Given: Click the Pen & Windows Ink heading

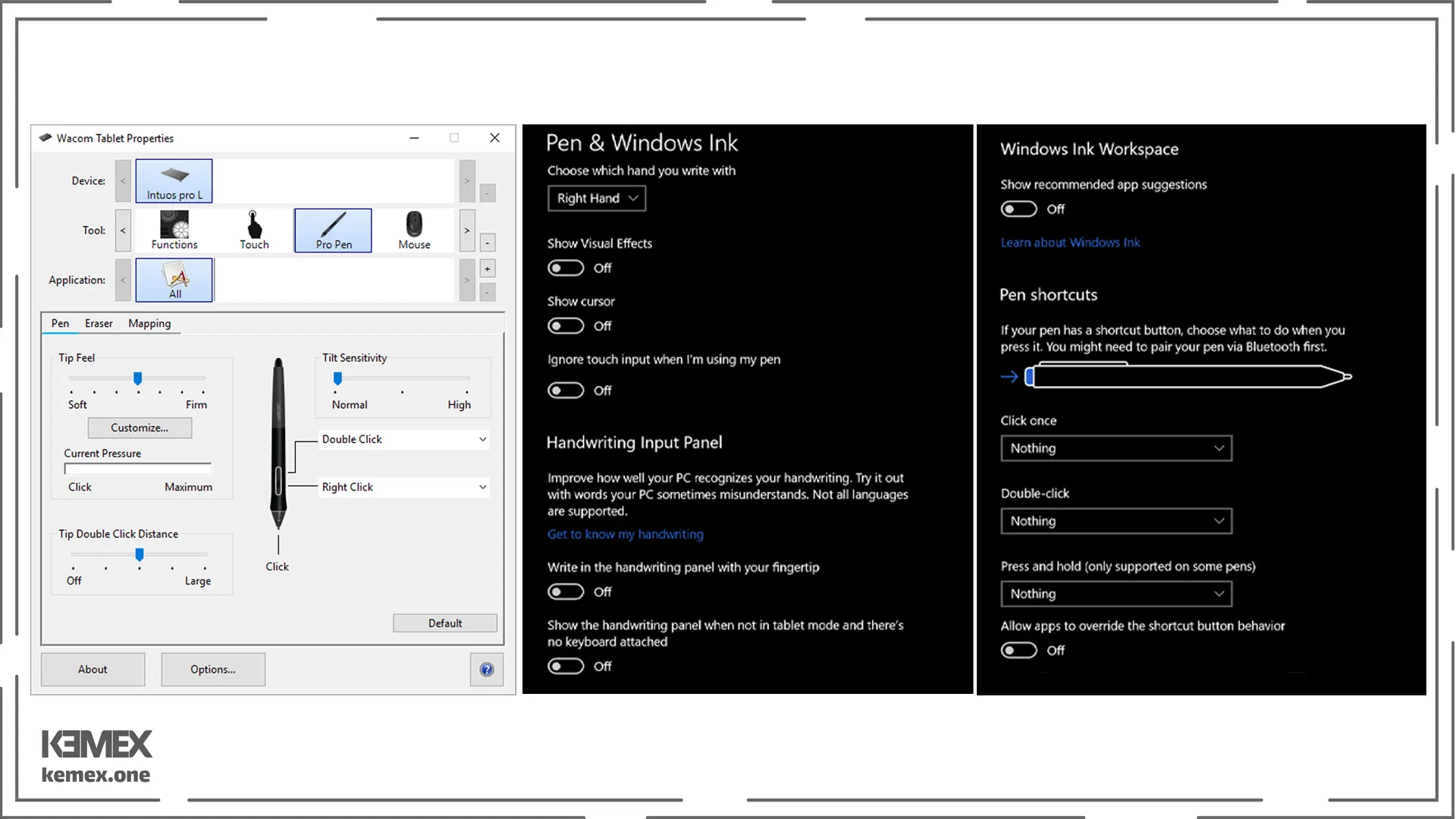Looking at the screenshot, I should coord(642,143).
